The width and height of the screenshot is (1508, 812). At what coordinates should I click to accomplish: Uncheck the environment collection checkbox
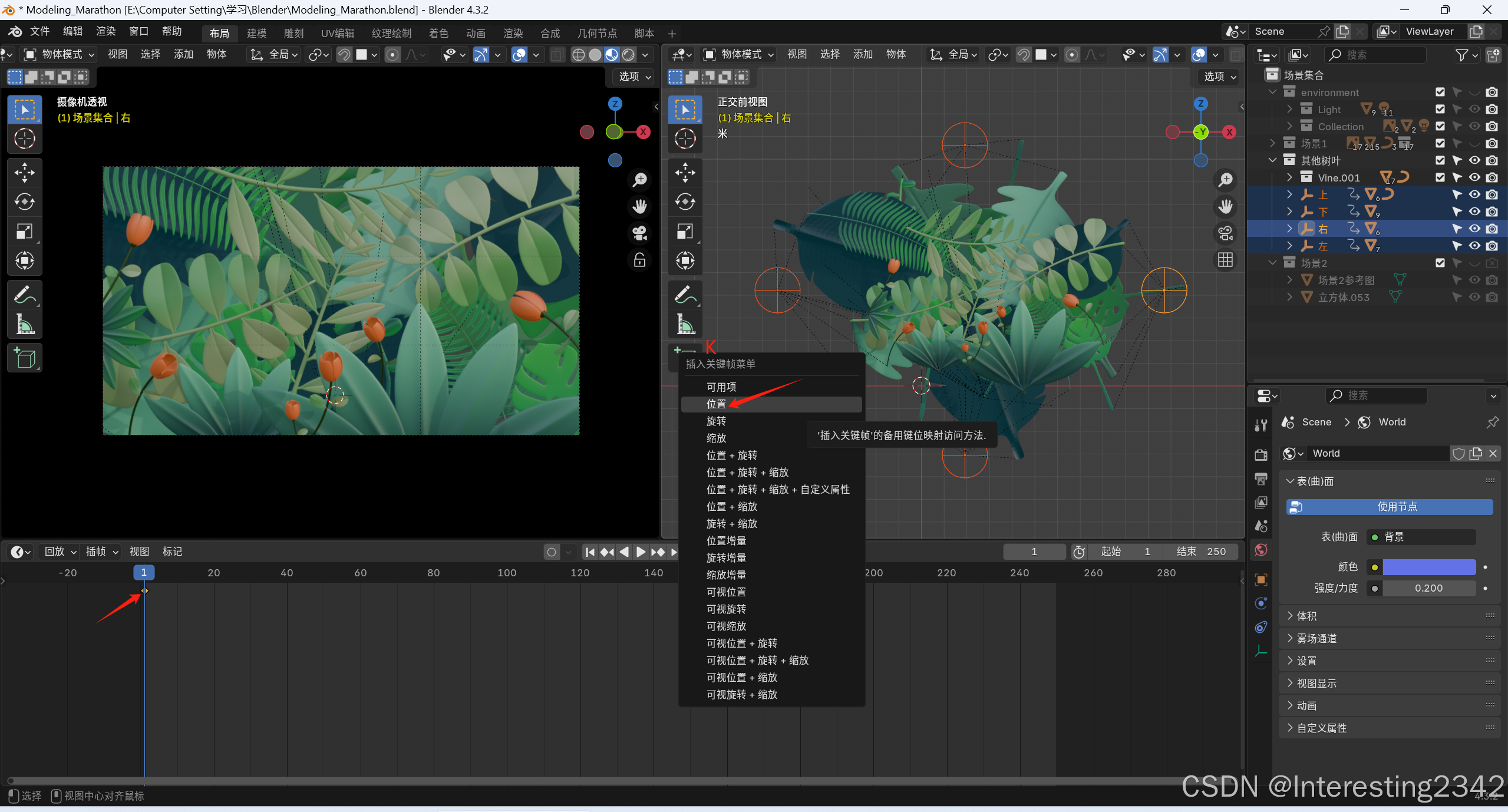pos(1440,92)
